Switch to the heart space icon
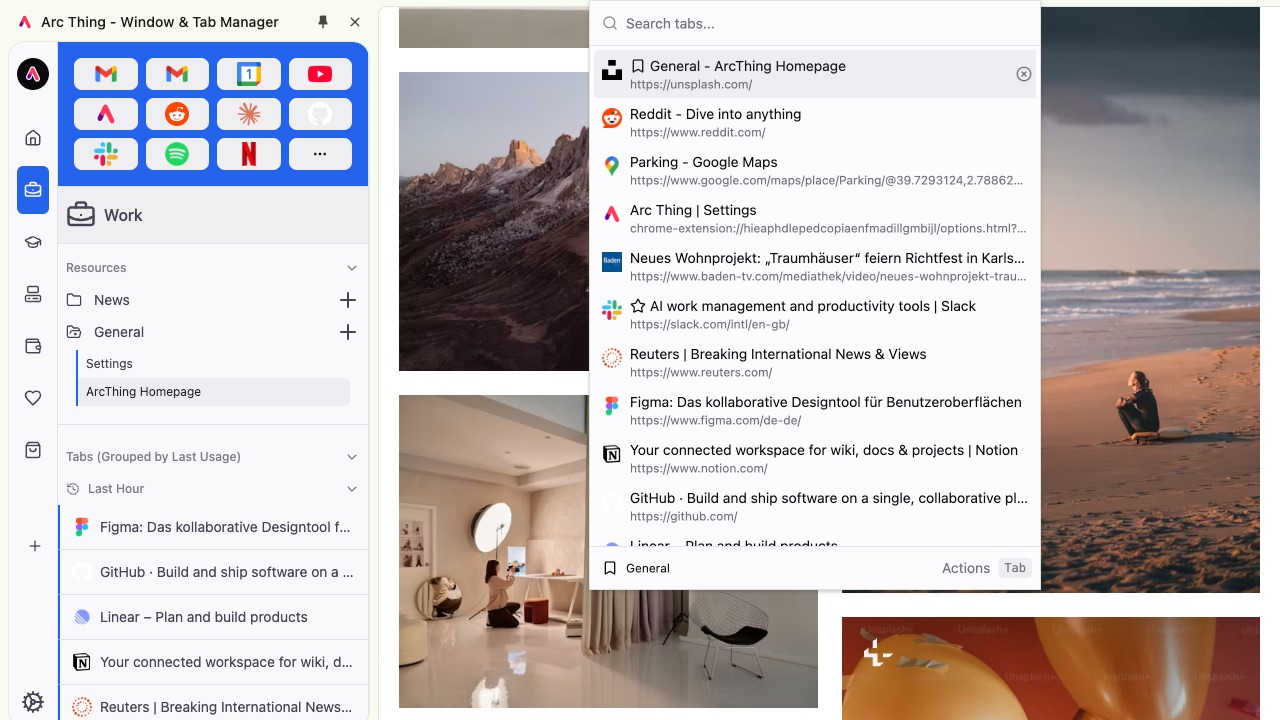1280x720 pixels. pos(33,398)
